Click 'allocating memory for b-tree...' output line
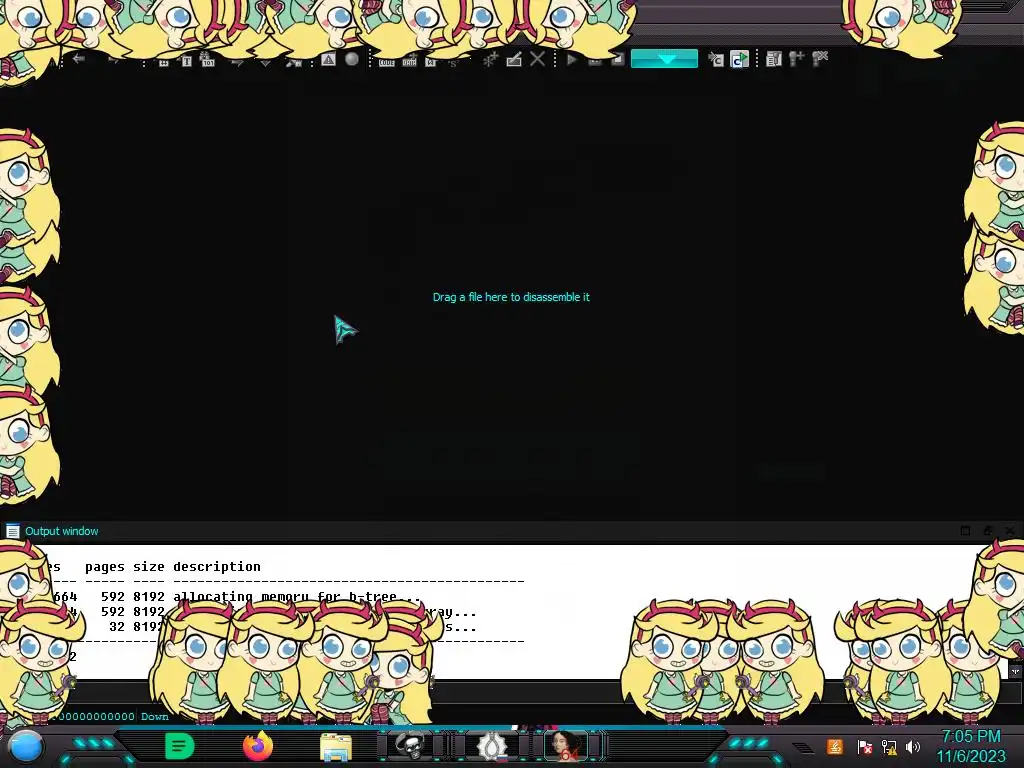Image resolution: width=1024 pixels, height=768 pixels. (297, 596)
